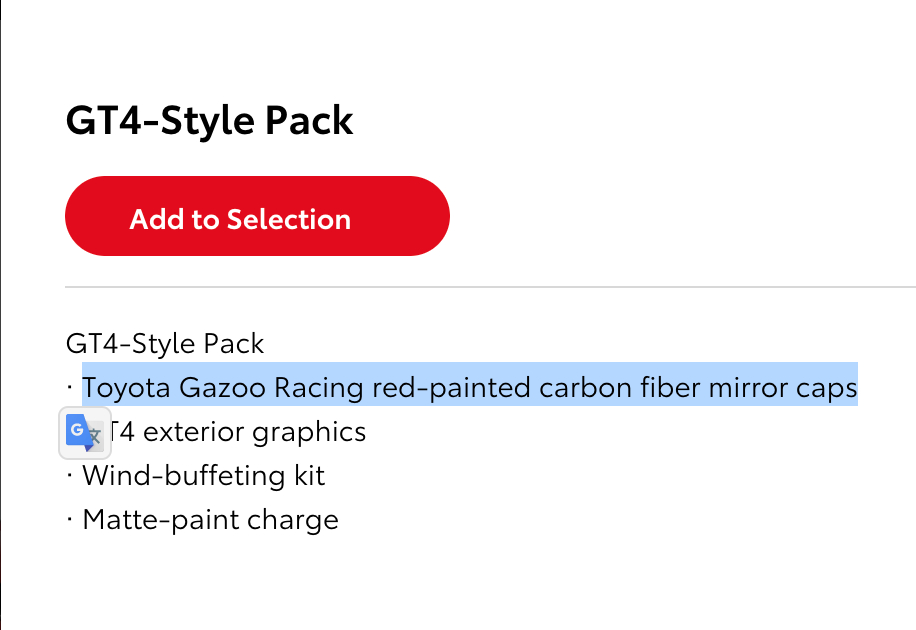916x630 pixels.
Task: Click the bullet before Matte-paint charge
Action: click(70, 520)
